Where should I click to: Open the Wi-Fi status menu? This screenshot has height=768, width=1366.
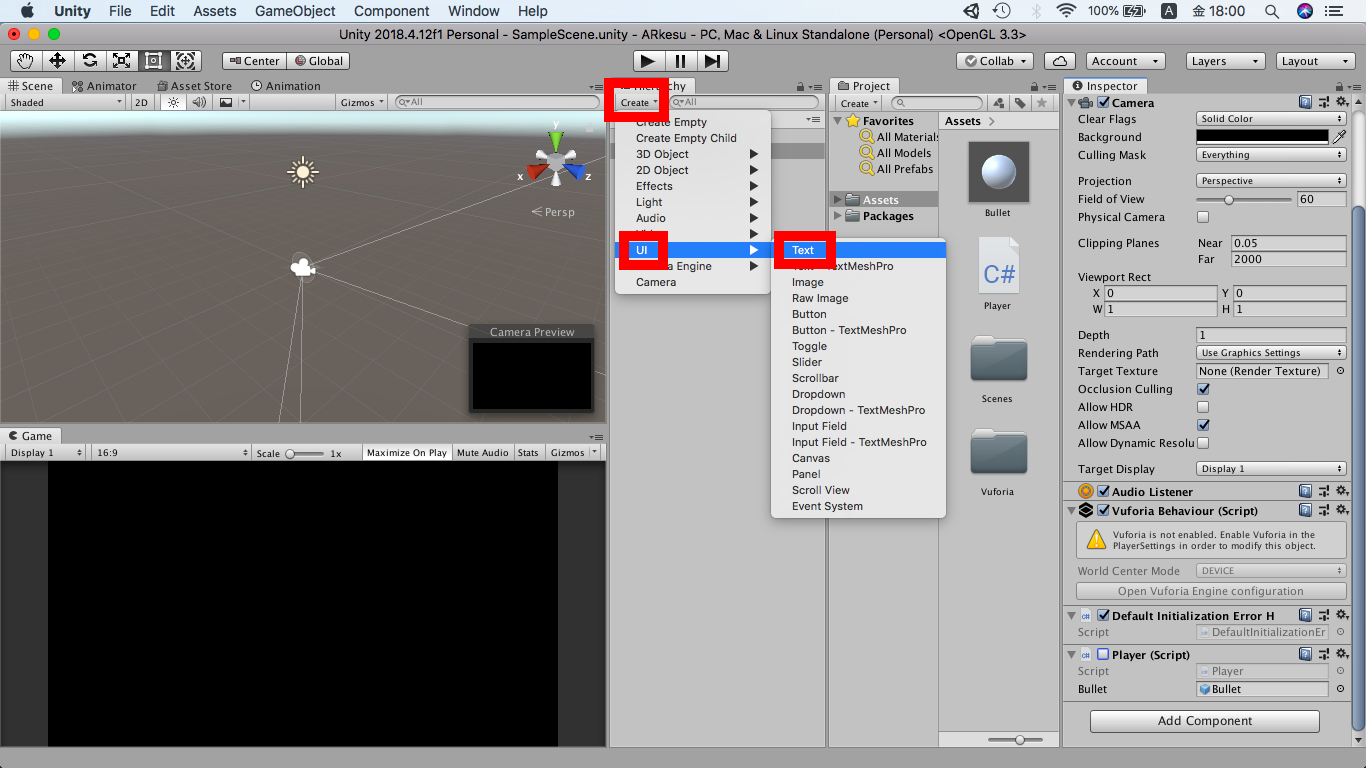tap(1066, 11)
